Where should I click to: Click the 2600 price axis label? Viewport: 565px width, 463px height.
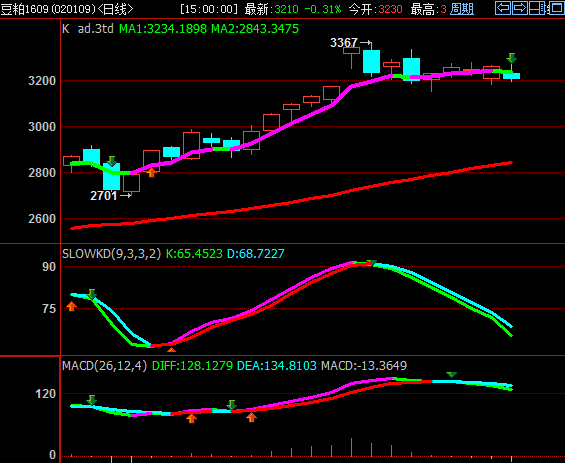click(x=42, y=219)
